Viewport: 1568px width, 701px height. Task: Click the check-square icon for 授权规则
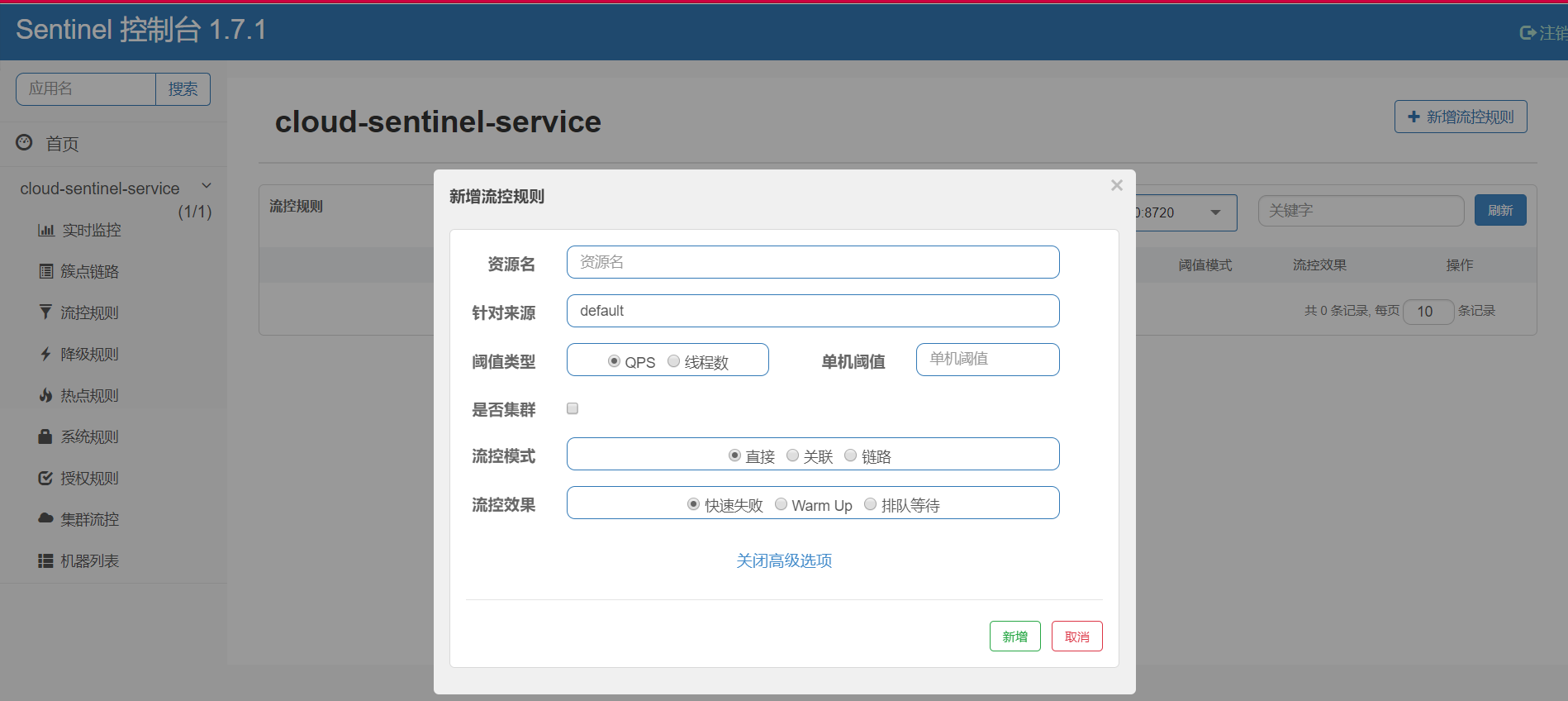pyautogui.click(x=46, y=478)
